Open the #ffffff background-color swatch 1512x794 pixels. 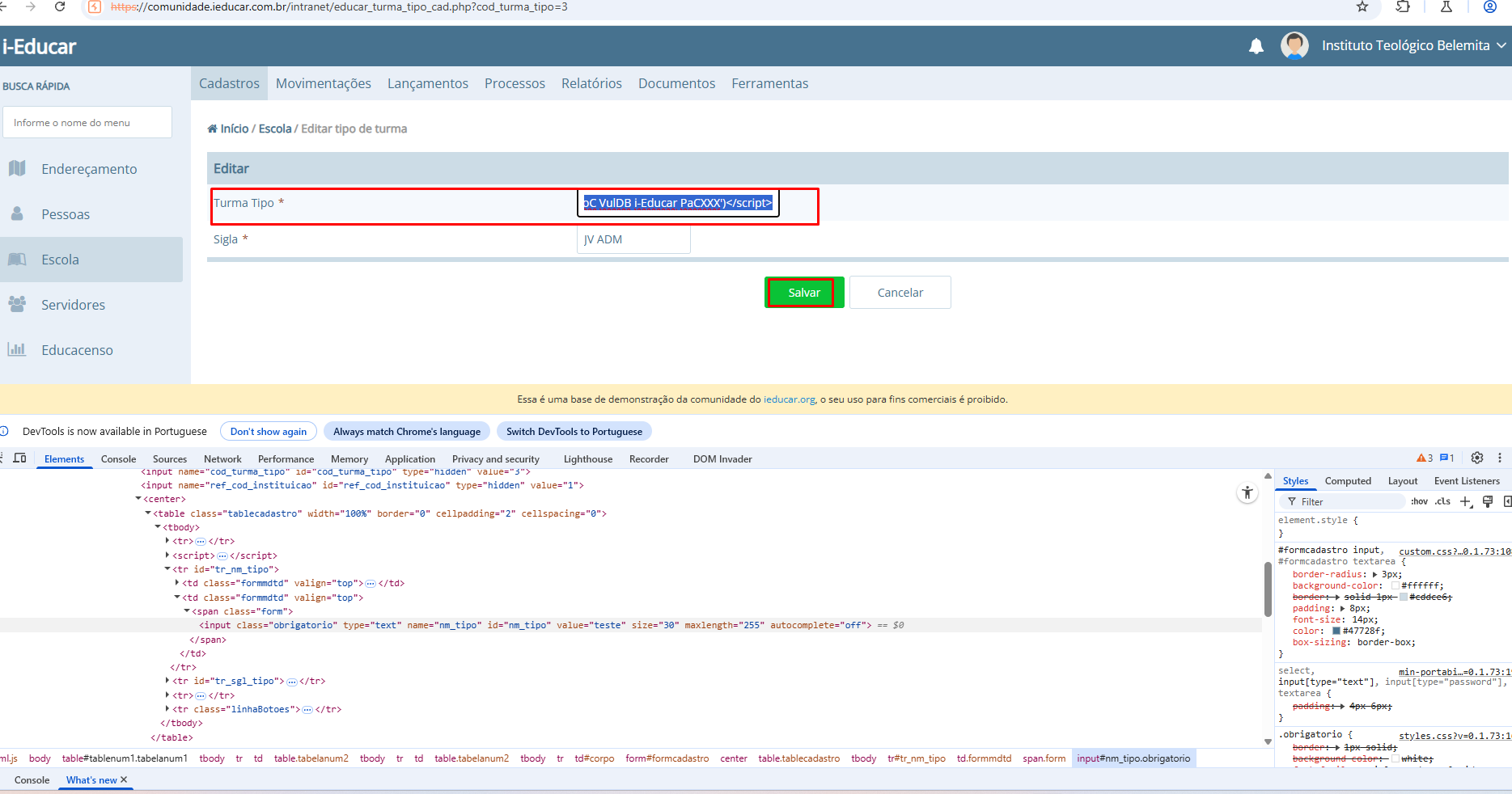coord(1396,585)
